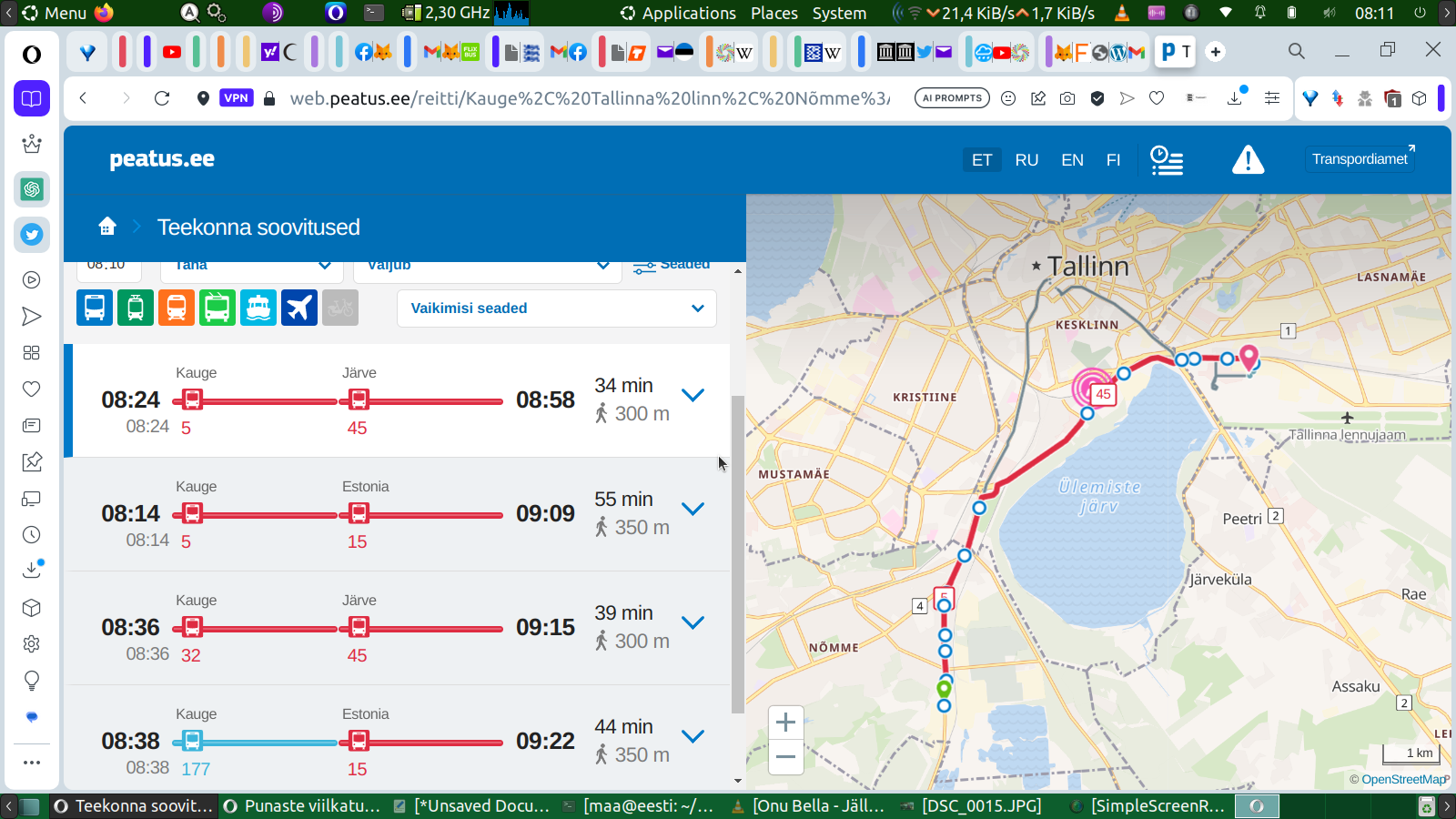Open History in the Opera sidebar
The height and width of the screenshot is (819, 1456).
click(x=32, y=535)
